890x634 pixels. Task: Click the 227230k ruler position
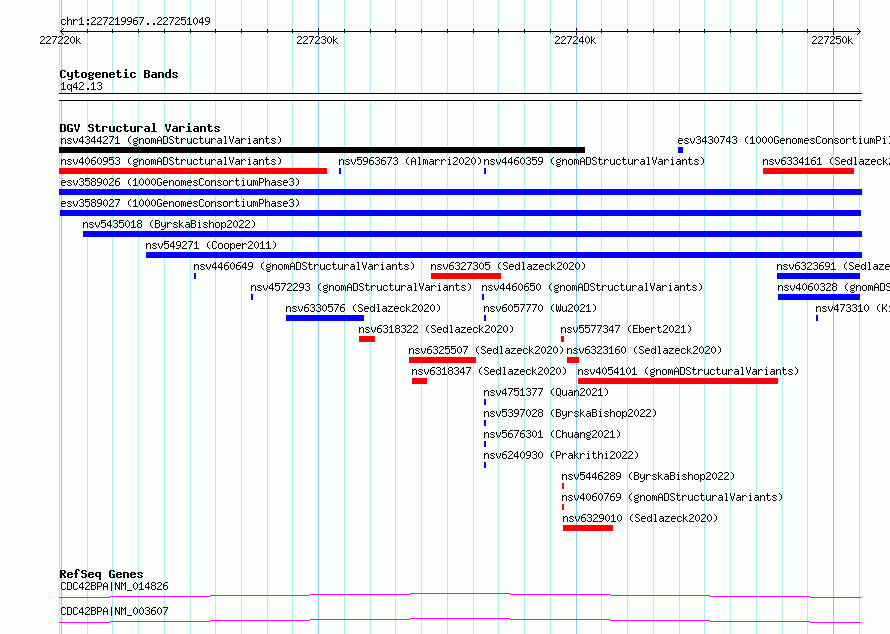317,40
